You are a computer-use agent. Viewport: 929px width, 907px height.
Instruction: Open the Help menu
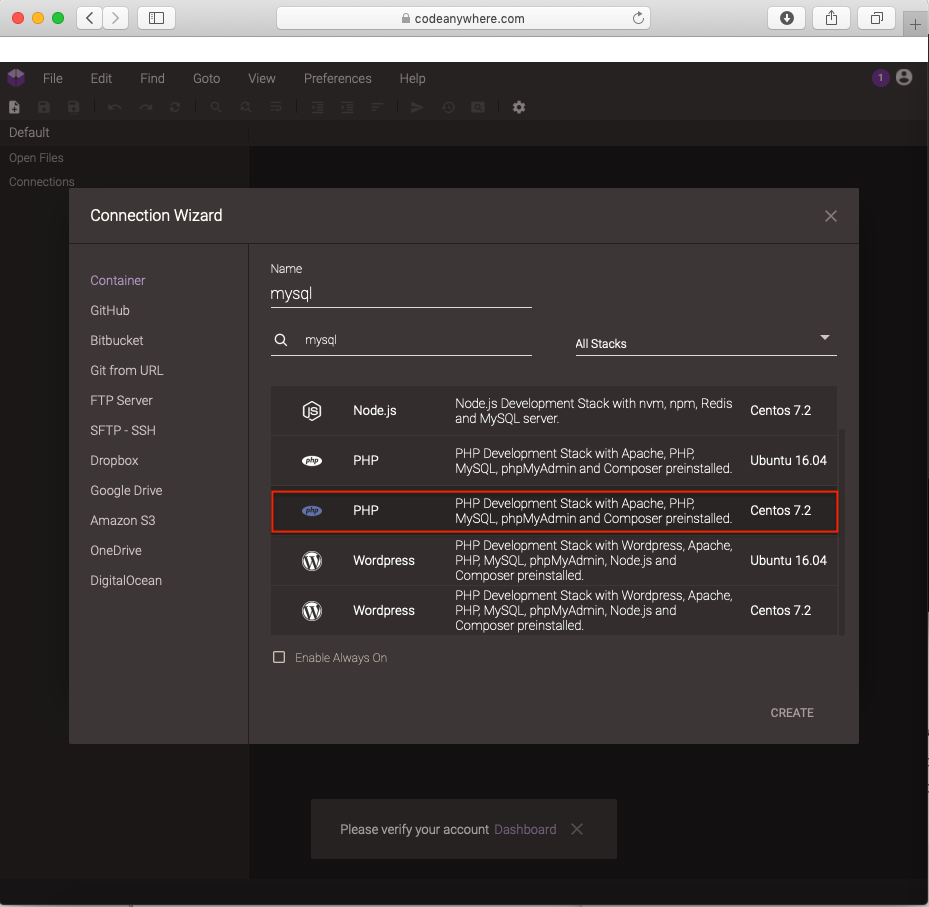412,78
